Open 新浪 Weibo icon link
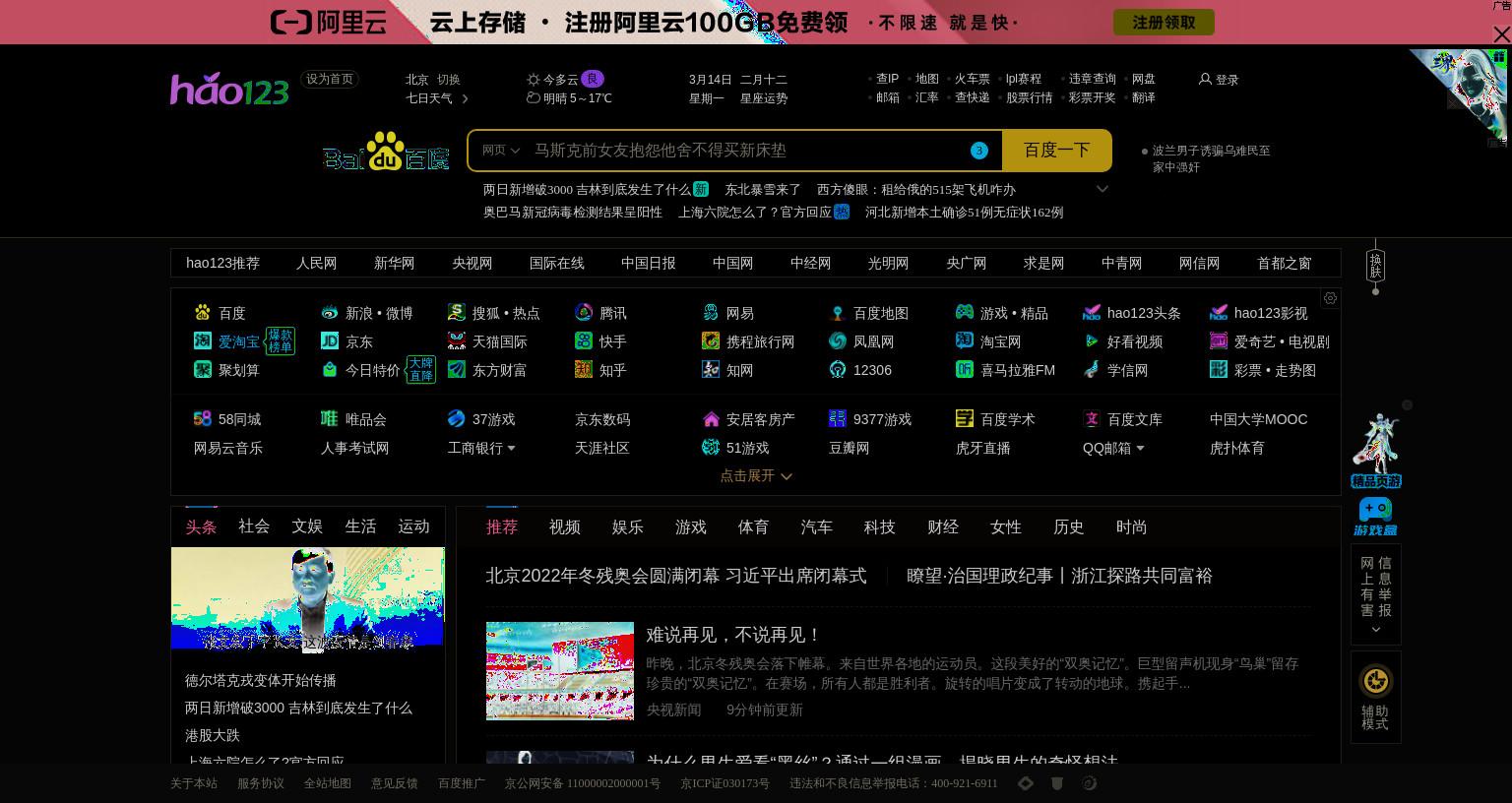Image resolution: width=1512 pixels, height=803 pixels. pos(330,313)
